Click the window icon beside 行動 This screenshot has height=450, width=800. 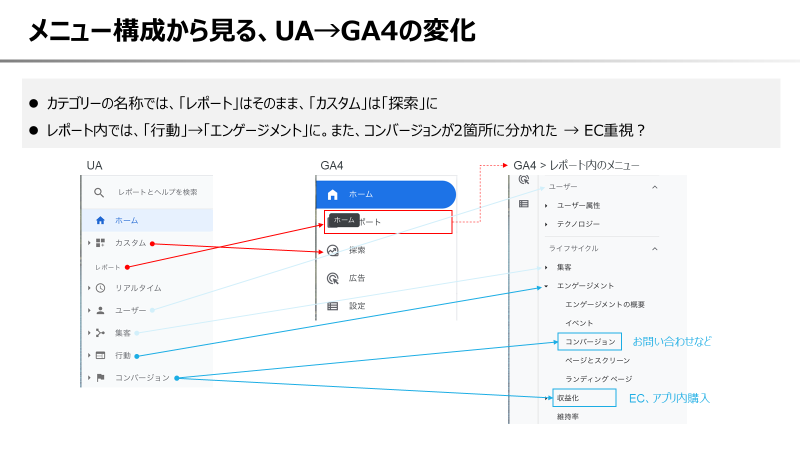100,355
